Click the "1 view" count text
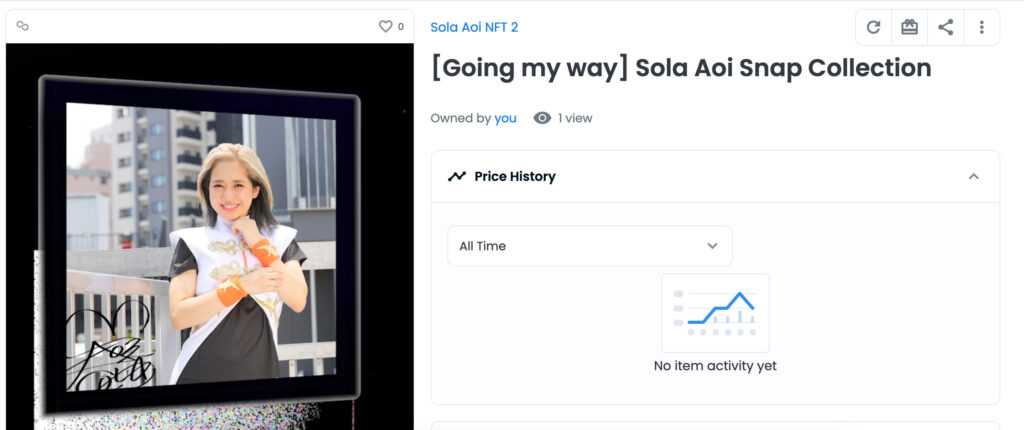The image size is (1024, 430). click(575, 118)
